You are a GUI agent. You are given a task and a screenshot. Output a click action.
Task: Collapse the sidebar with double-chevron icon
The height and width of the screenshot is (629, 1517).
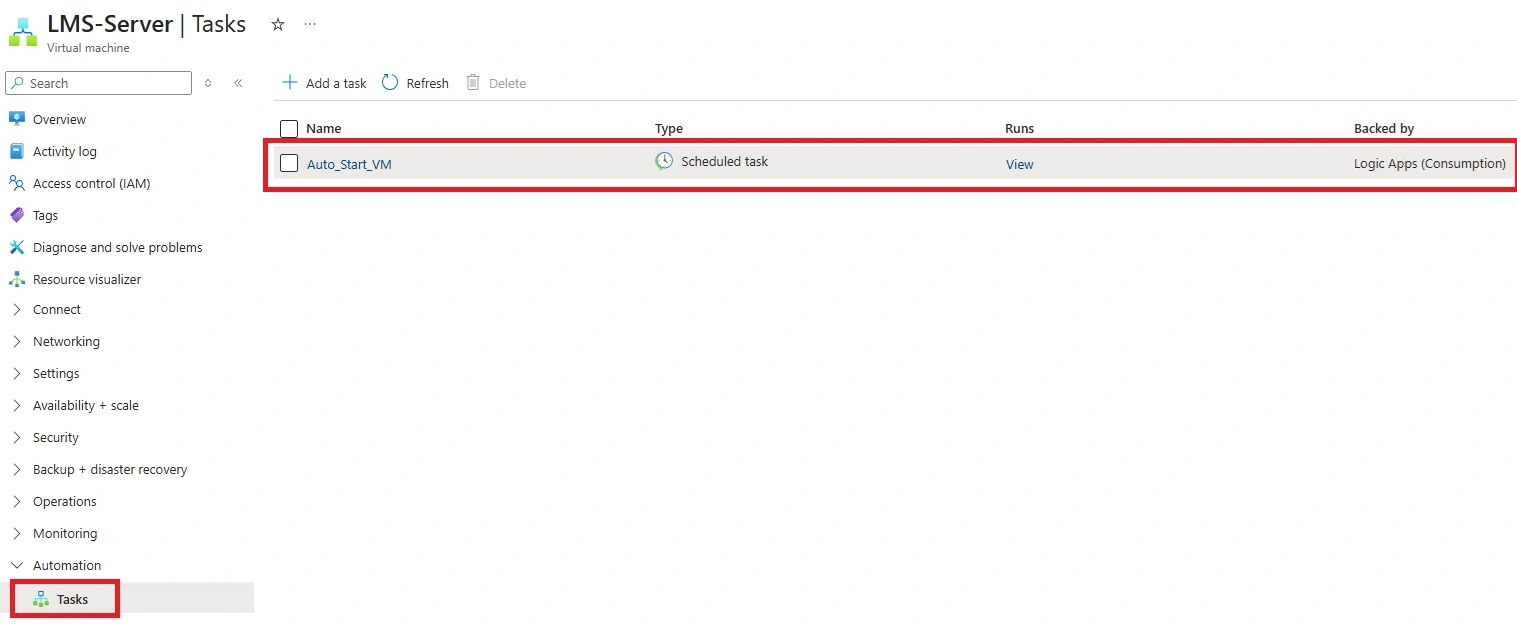(x=238, y=83)
